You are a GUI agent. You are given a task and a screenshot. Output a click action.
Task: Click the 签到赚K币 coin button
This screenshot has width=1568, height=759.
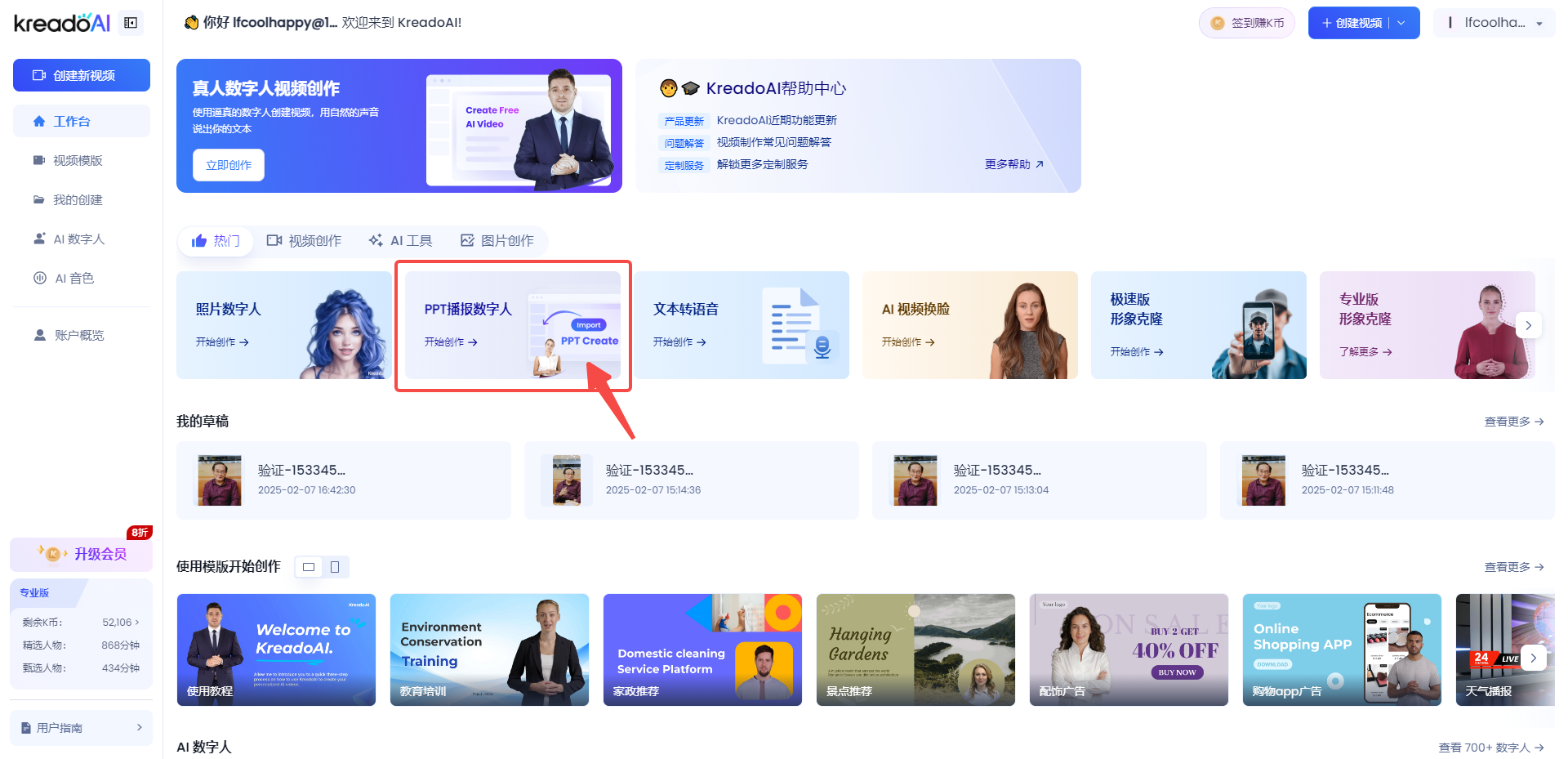pos(1247,23)
